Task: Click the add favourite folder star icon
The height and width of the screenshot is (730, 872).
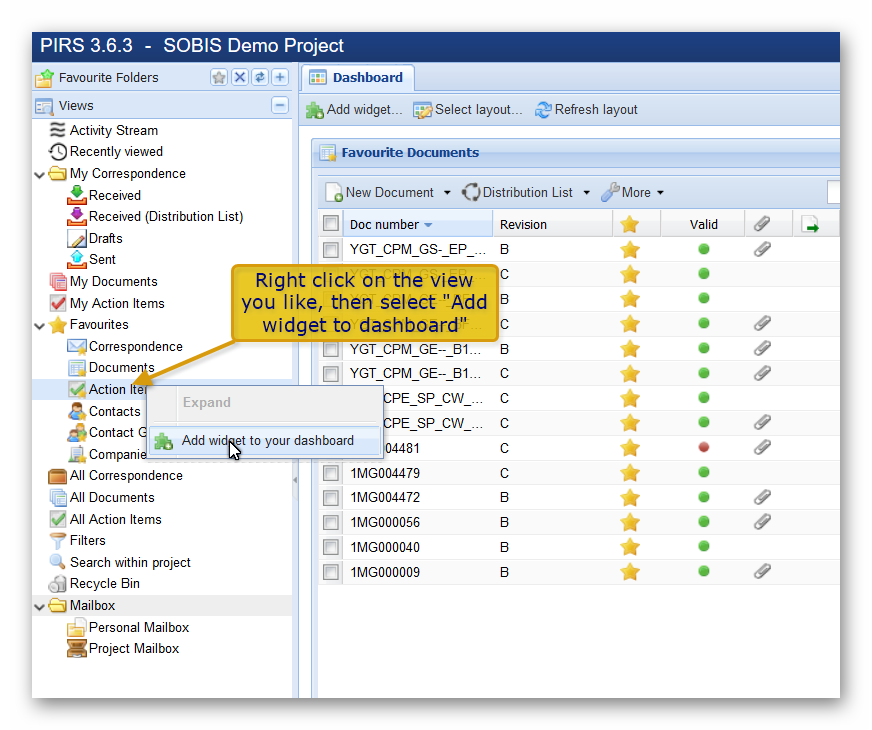Action: coord(219,78)
